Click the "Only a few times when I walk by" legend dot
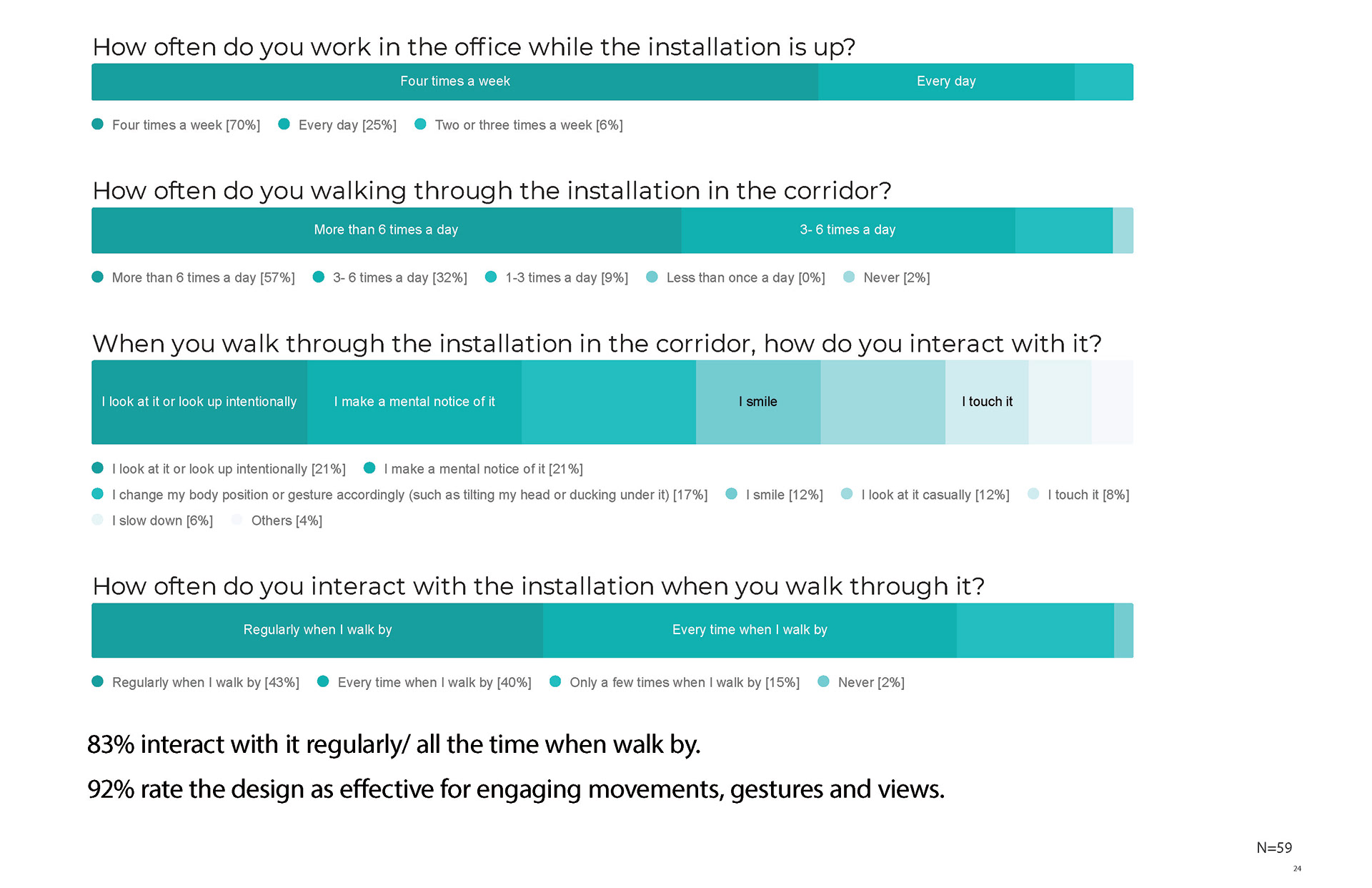The width and height of the screenshot is (1372, 888). click(555, 681)
